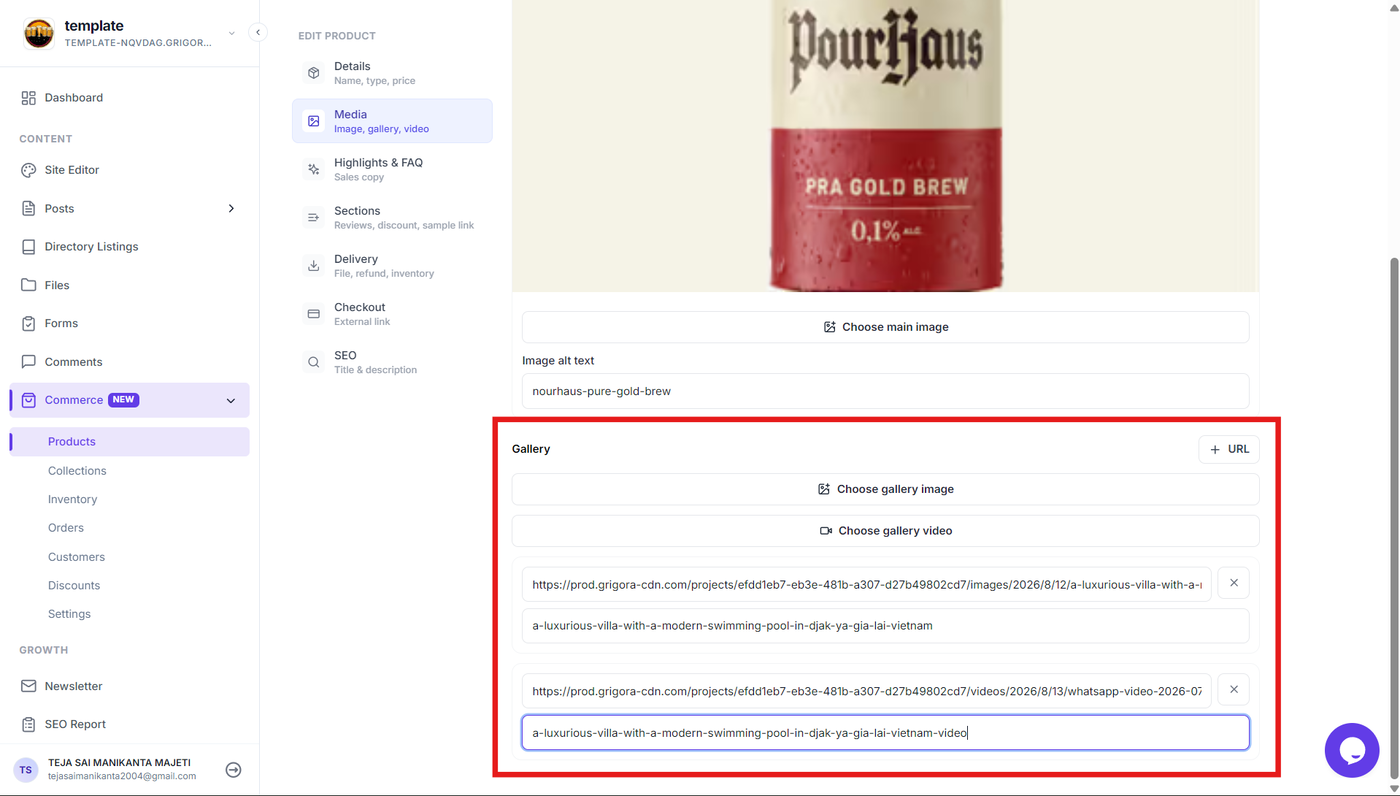The image size is (1400, 796).
Task: Click the template site logo avatar
Action: point(39,33)
